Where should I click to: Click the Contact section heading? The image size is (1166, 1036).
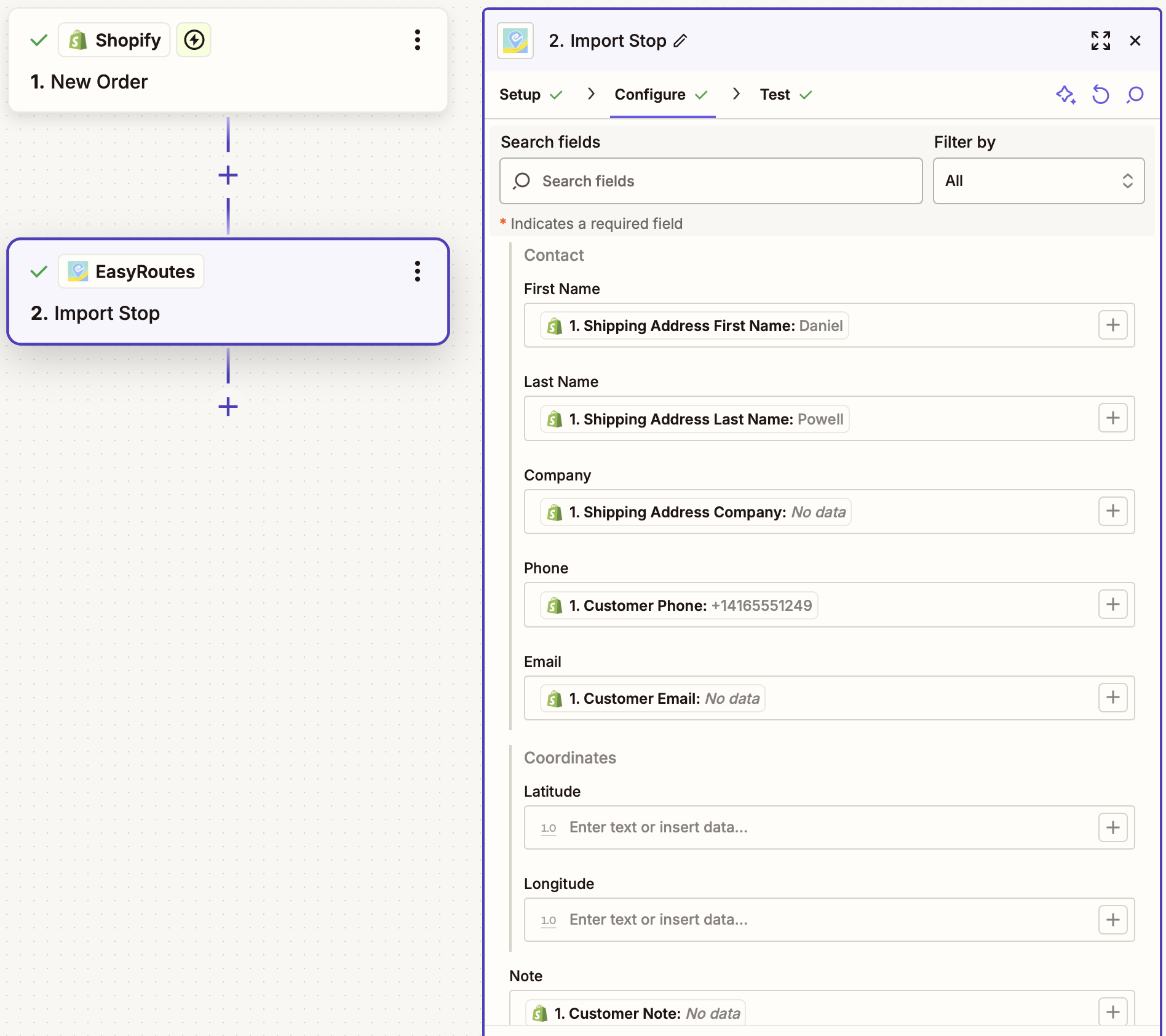pyautogui.click(x=553, y=255)
